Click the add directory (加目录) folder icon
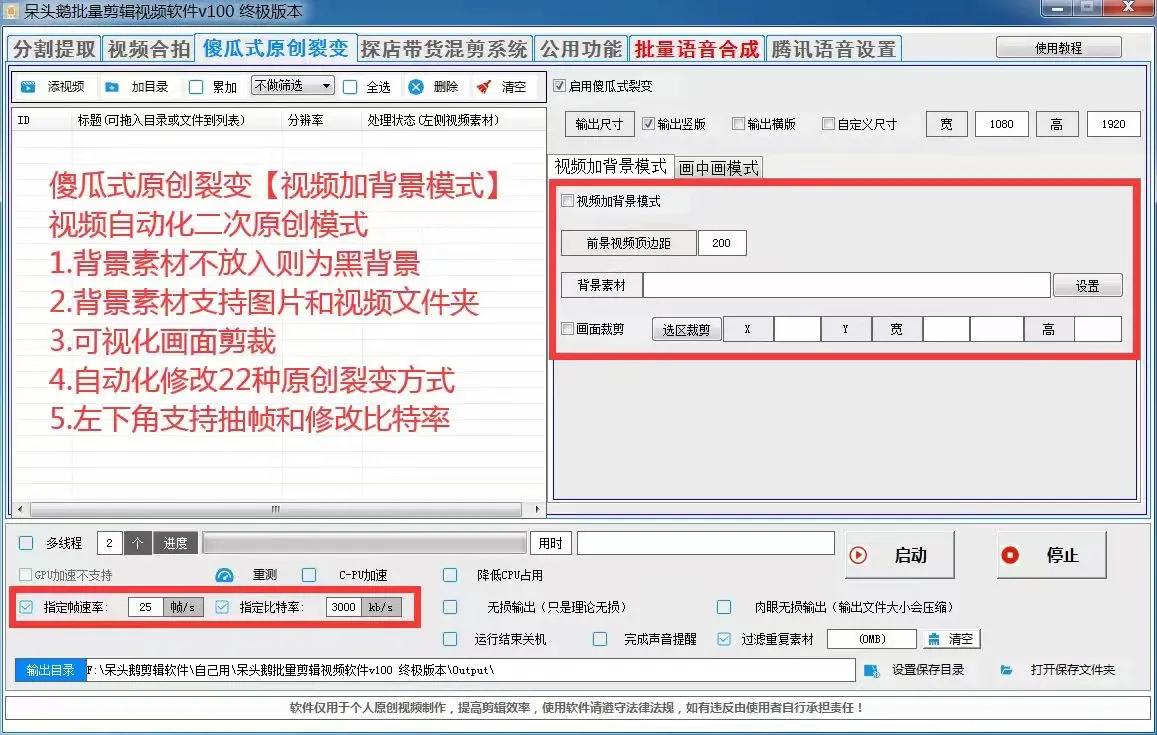1157x735 pixels. [112, 87]
